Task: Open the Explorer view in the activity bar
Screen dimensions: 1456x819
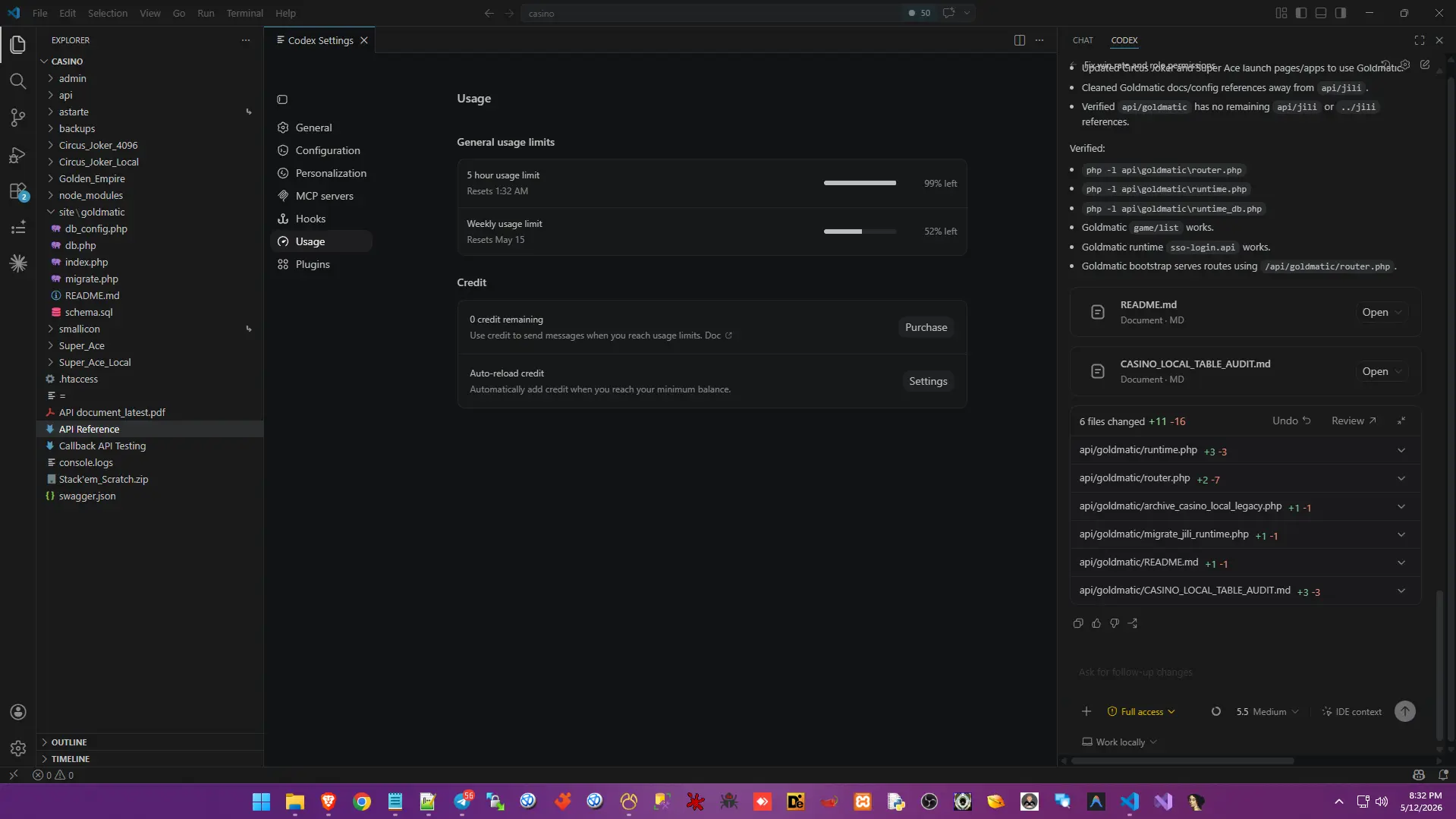Action: point(18,45)
